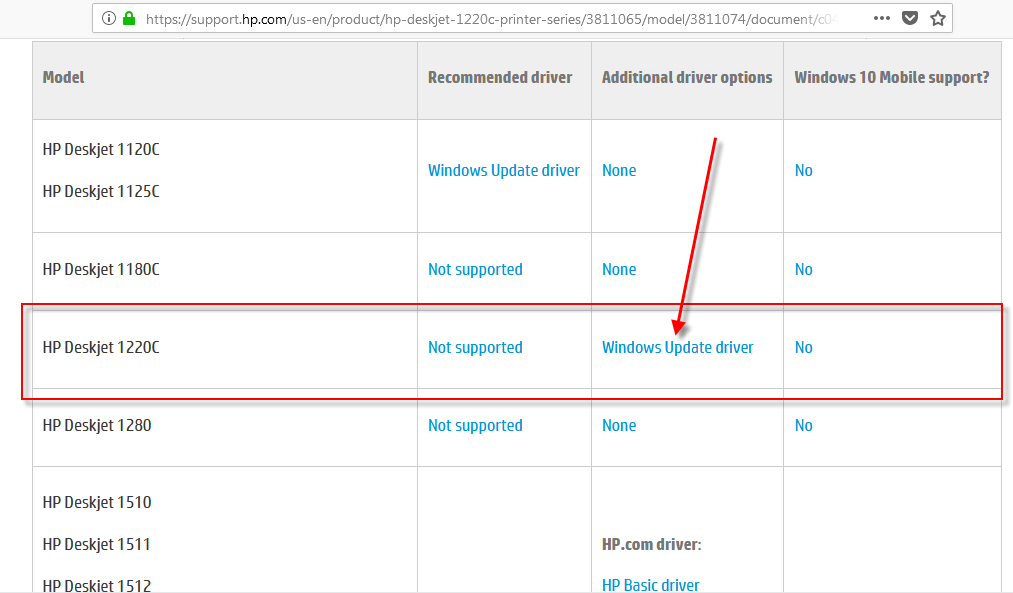
Task: Select the HP Deskjet 1120C model text
Action: point(101,150)
